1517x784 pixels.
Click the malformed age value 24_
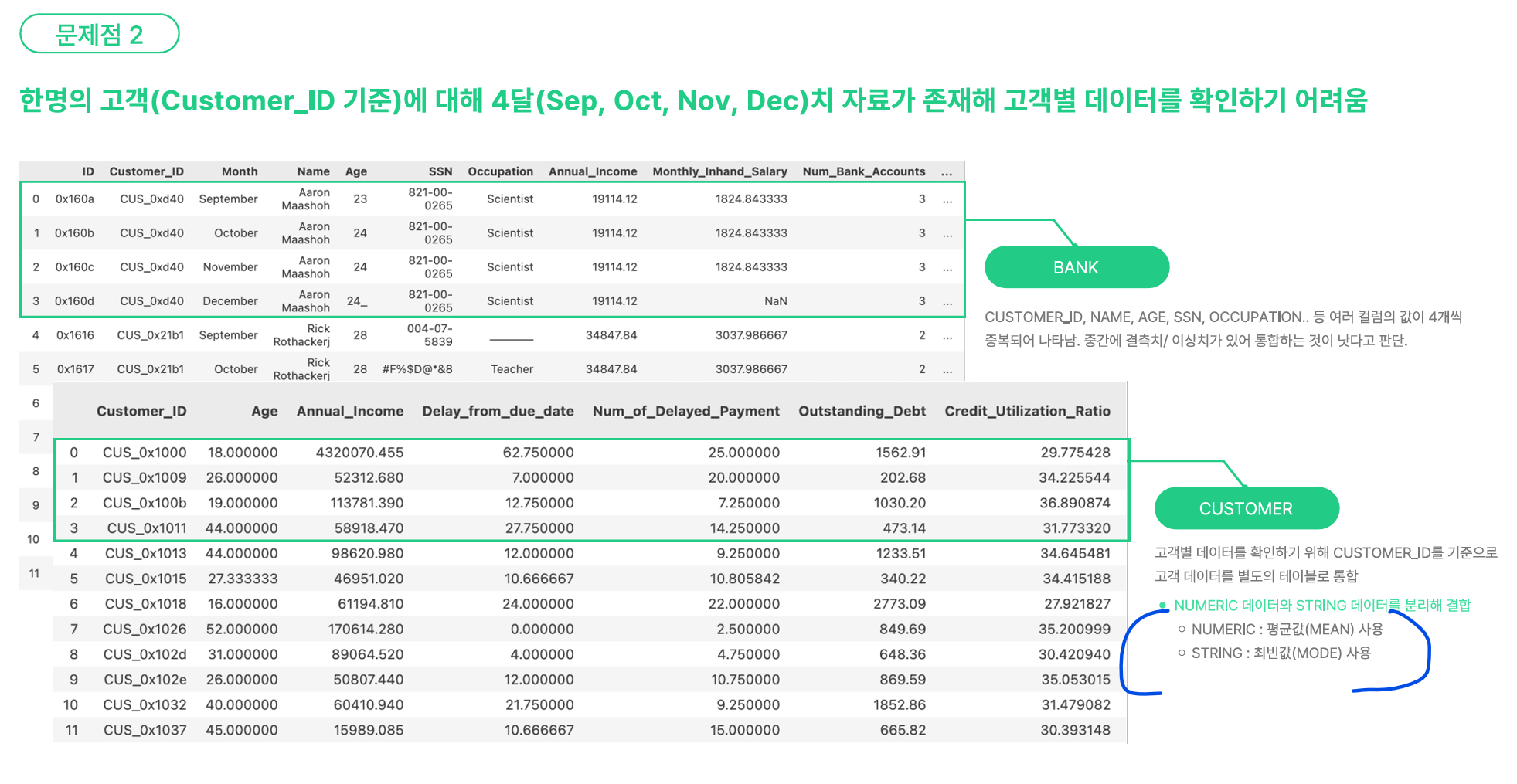(356, 300)
